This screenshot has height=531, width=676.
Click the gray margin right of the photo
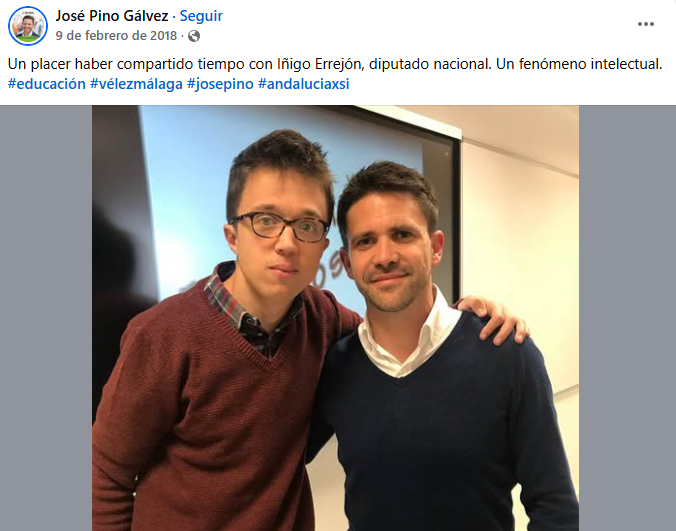pyautogui.click(x=627, y=318)
